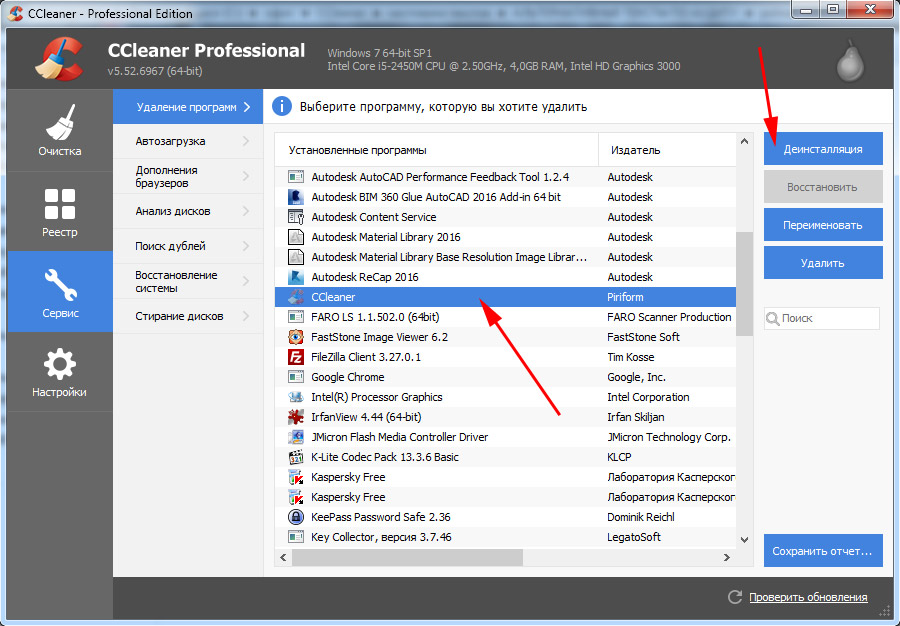The image size is (900, 626).
Task: Click into the Поиск search field
Action: click(828, 318)
